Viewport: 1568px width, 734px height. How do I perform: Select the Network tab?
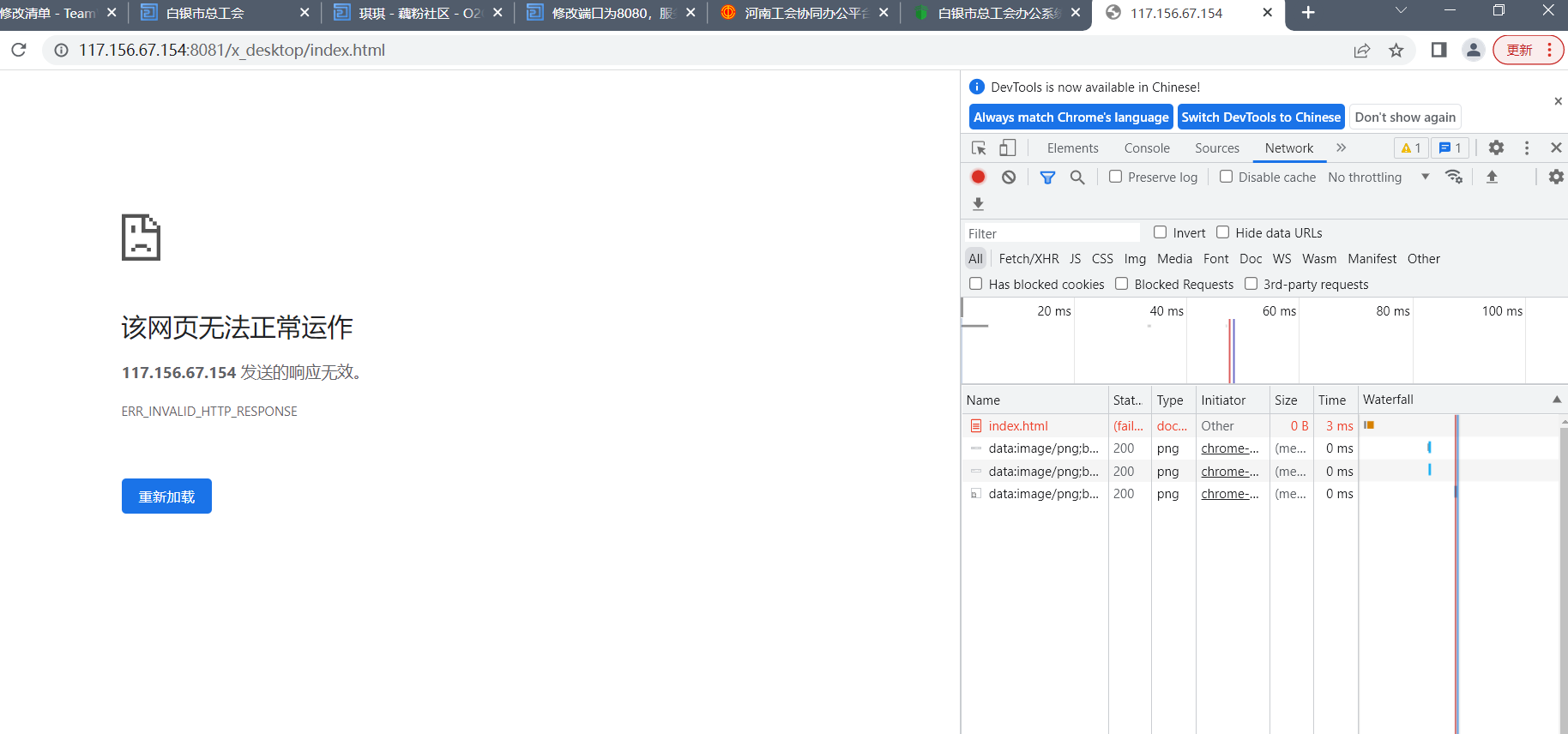1289,148
